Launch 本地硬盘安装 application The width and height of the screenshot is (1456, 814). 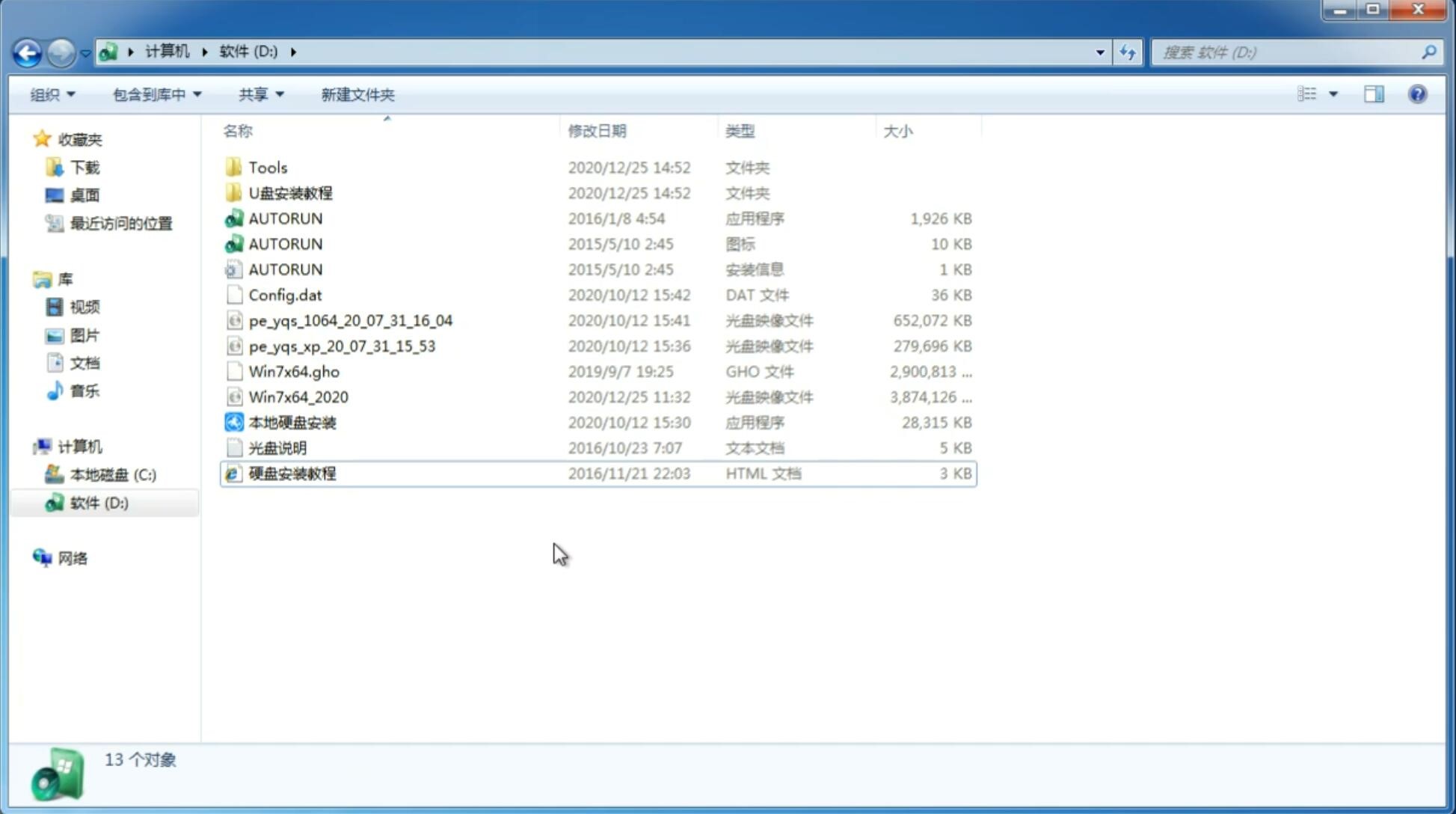292,422
